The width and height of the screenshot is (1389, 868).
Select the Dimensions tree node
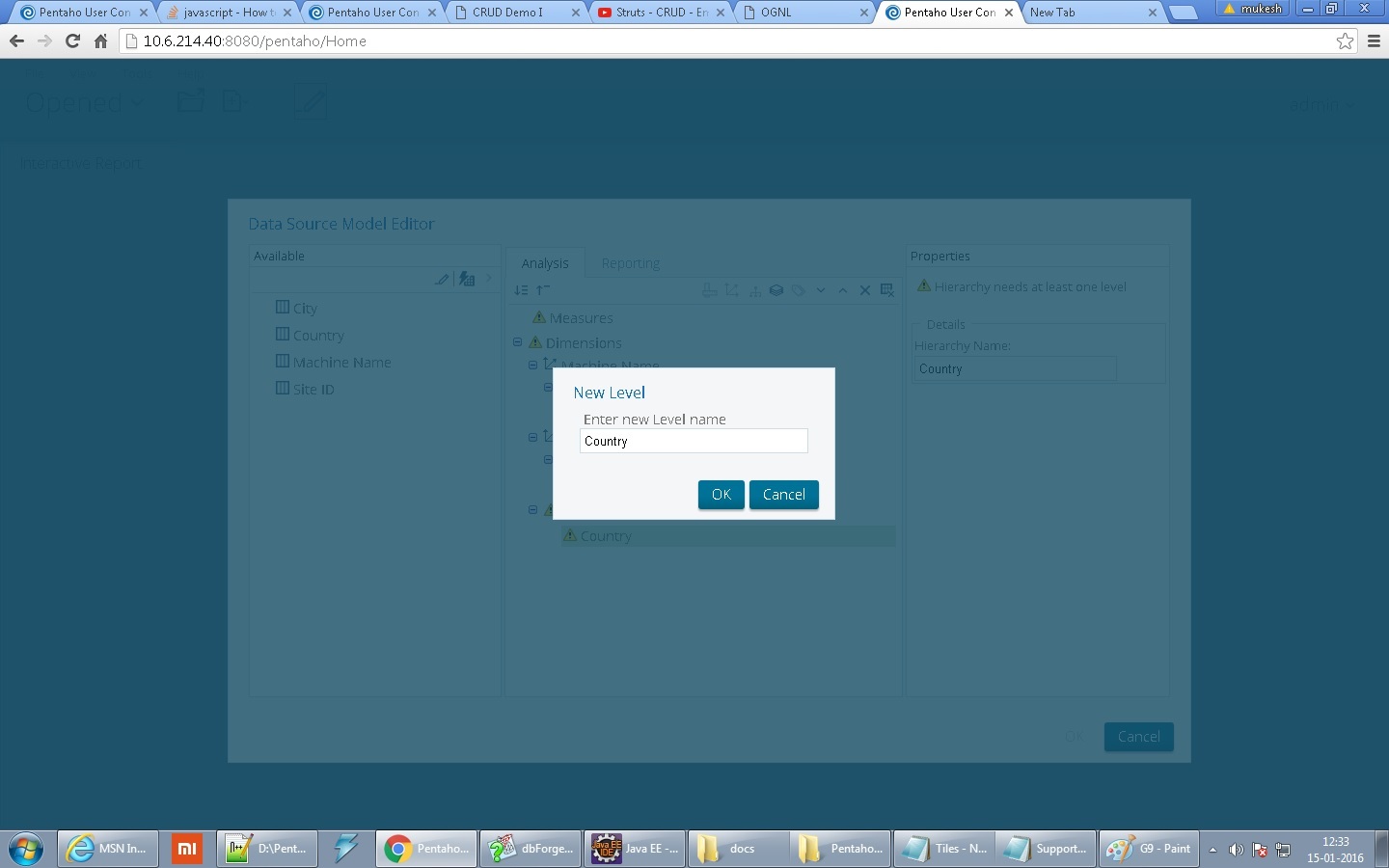pyautogui.click(x=584, y=343)
